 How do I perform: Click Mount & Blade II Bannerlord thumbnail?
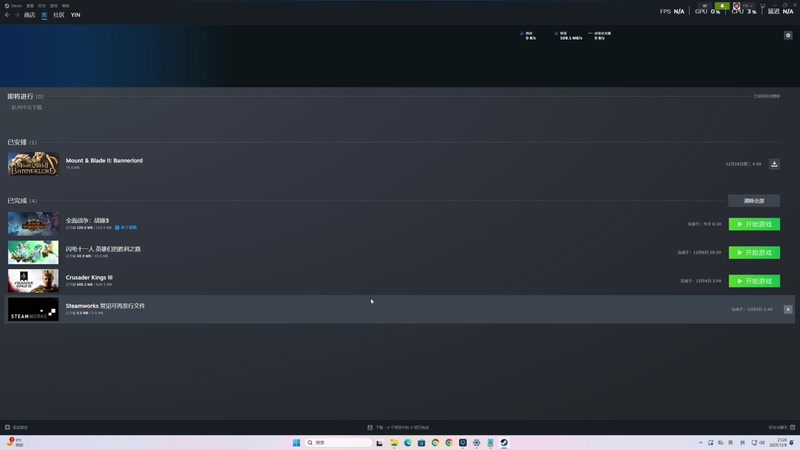pyautogui.click(x=33, y=164)
